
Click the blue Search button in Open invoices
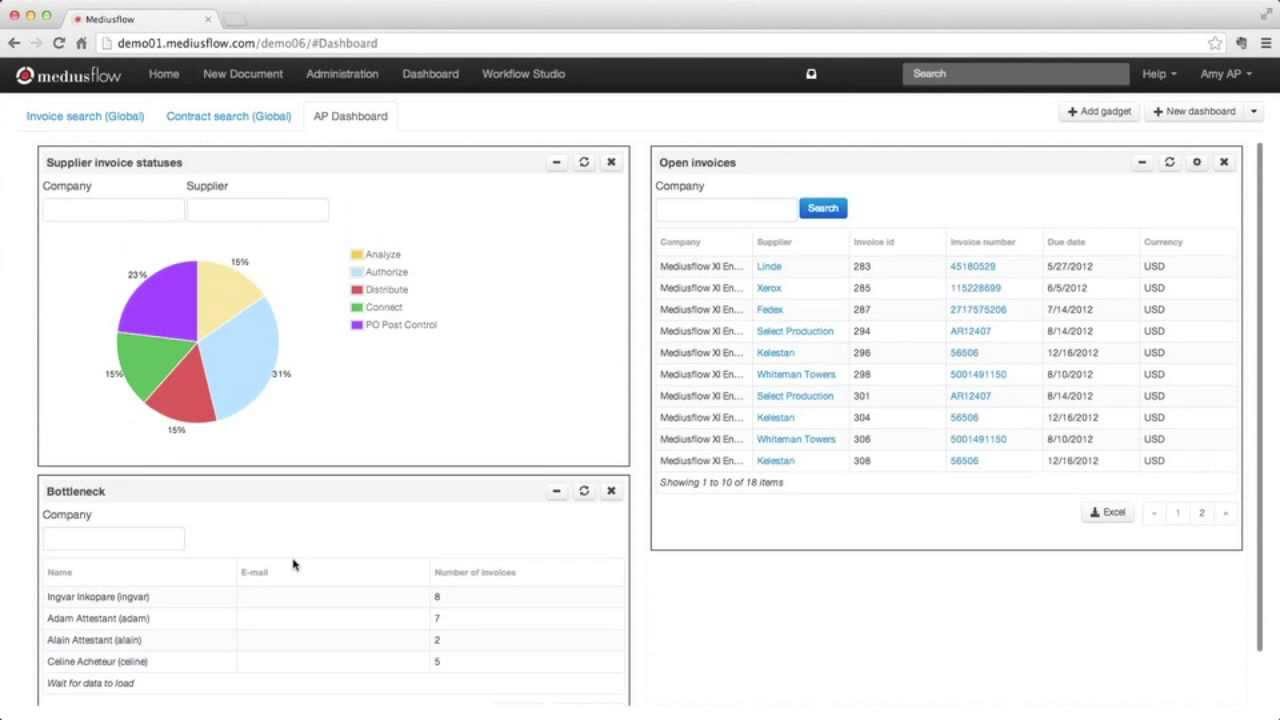[x=823, y=208]
